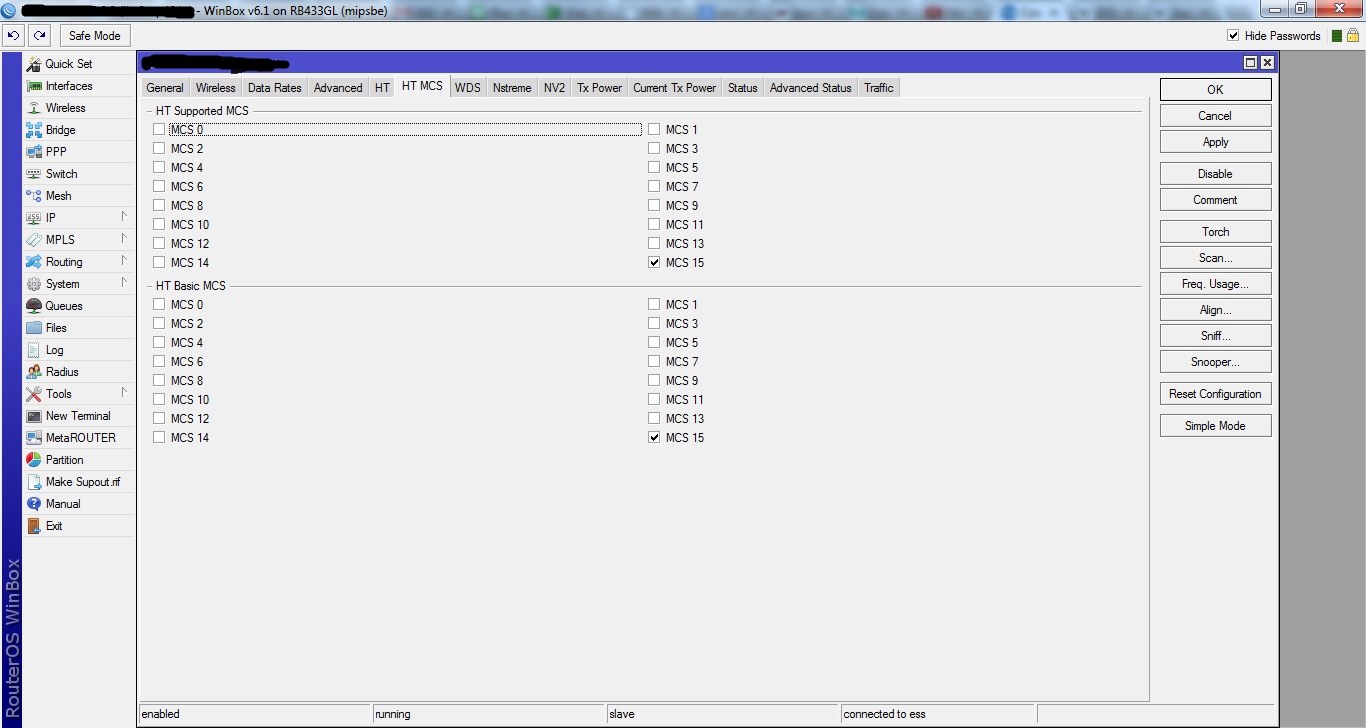Click the Disable button
Screen dimensions: 1366x728
pyautogui.click(x=1215, y=174)
